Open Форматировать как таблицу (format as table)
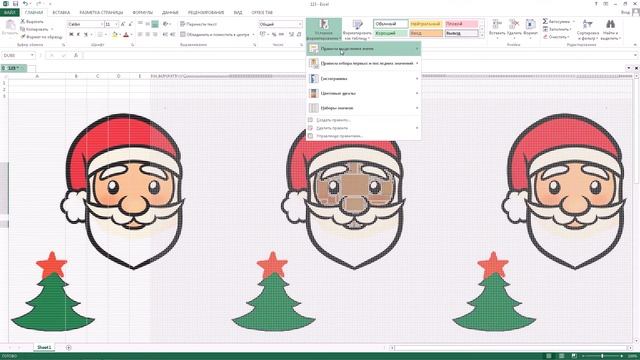The height and width of the screenshot is (360, 640). click(x=357, y=29)
